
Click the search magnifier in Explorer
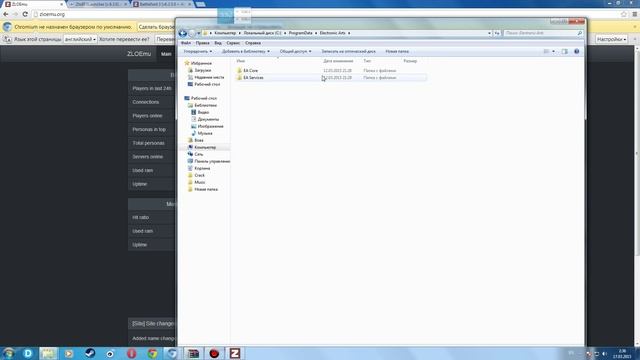[x=579, y=33]
